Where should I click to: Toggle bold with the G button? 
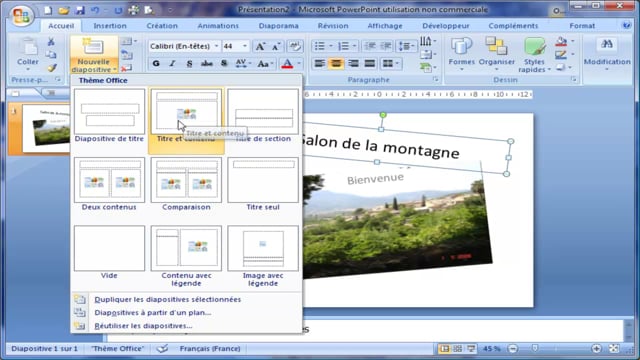coord(156,63)
